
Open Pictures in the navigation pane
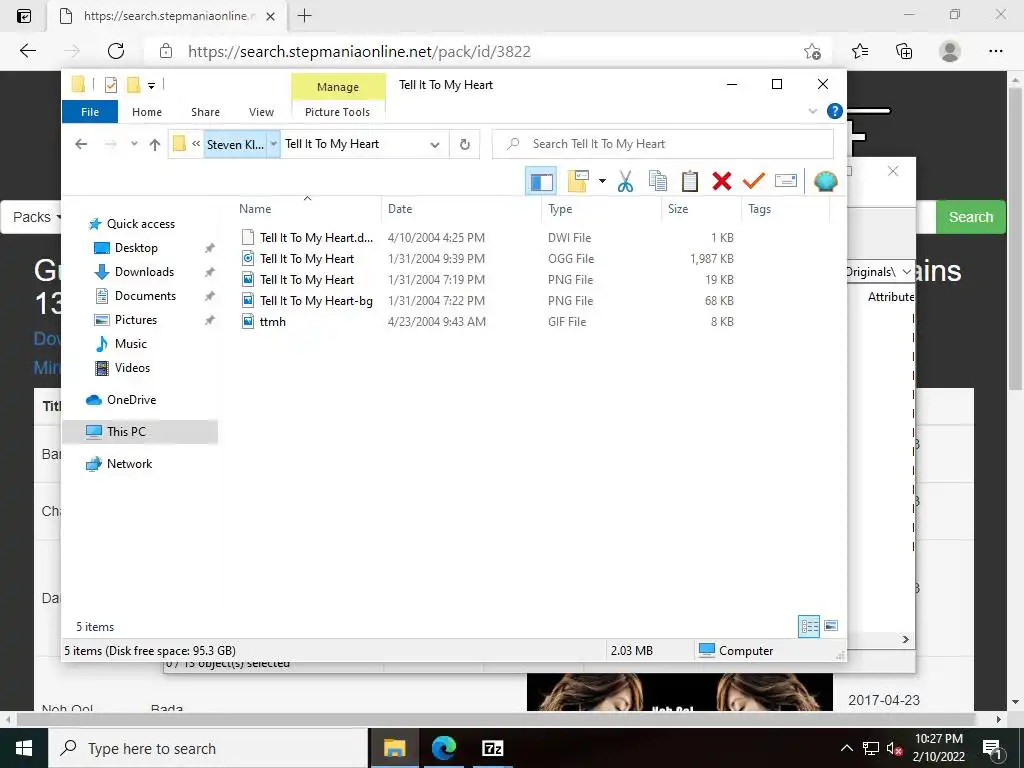(136, 320)
